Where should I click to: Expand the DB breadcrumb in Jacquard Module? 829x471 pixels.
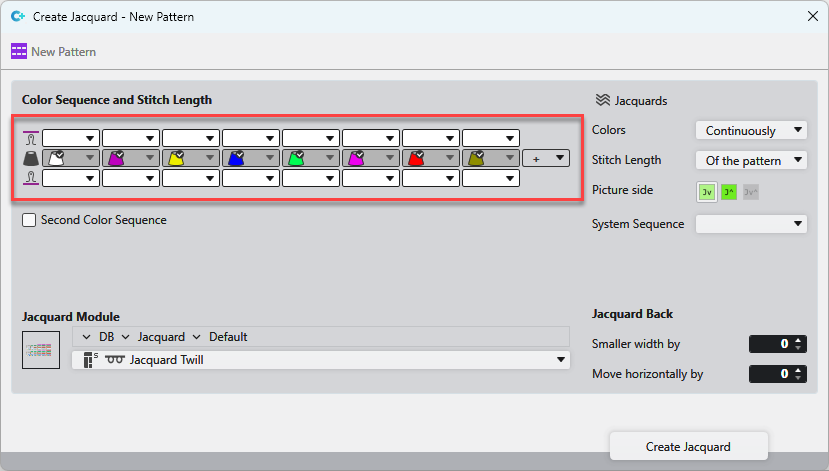pyautogui.click(x=98, y=337)
